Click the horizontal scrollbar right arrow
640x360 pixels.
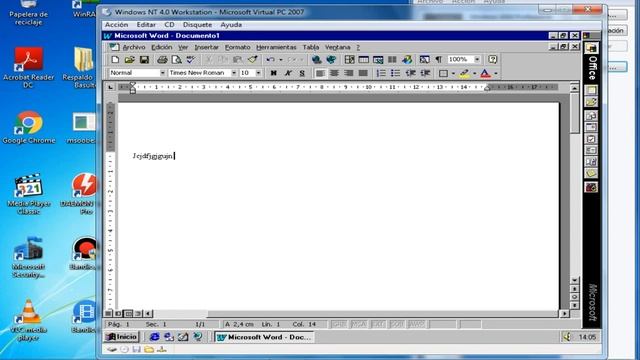click(x=564, y=313)
